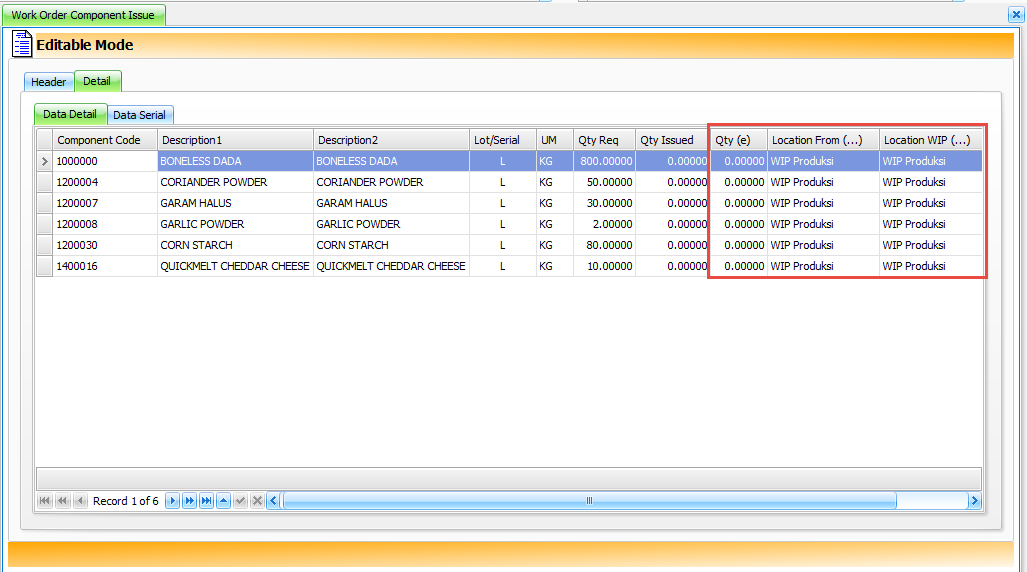Click the Location WIP (...) column header
Viewport: 1027px width, 572px height.
pos(931,140)
